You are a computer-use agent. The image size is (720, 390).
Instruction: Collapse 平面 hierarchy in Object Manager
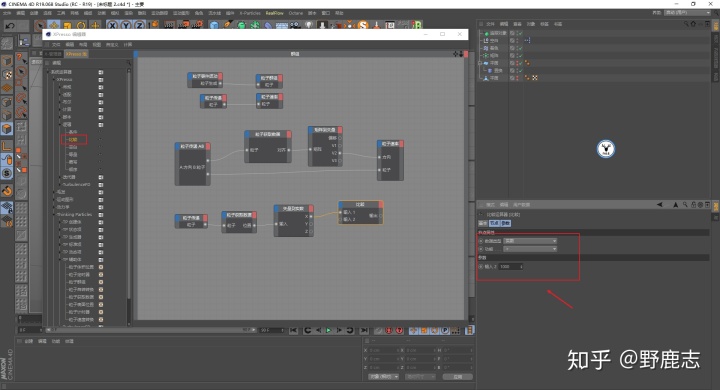pos(480,63)
